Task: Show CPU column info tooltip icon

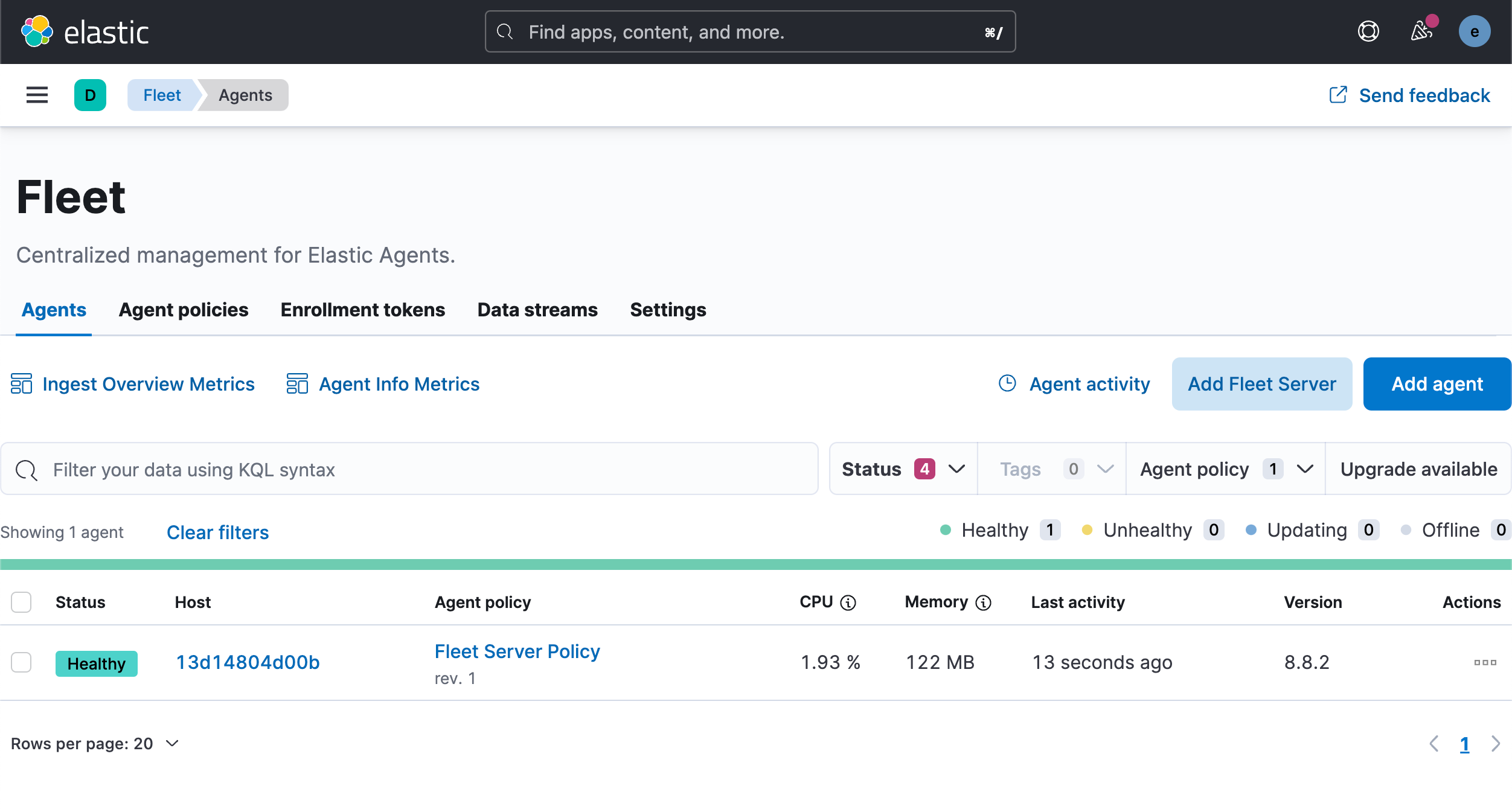Action: 848,603
